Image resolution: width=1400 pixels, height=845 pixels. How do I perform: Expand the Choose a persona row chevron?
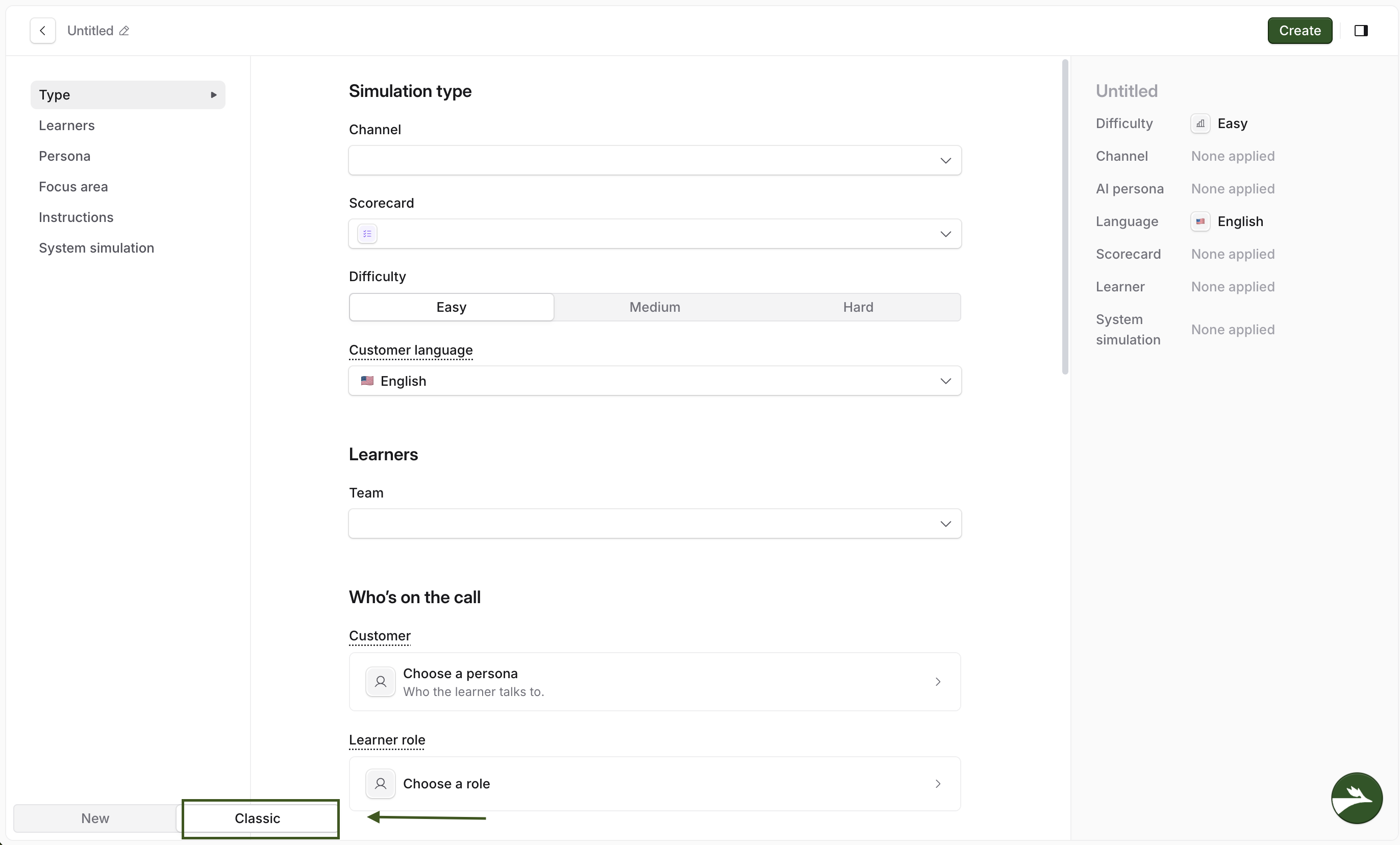[x=938, y=681]
